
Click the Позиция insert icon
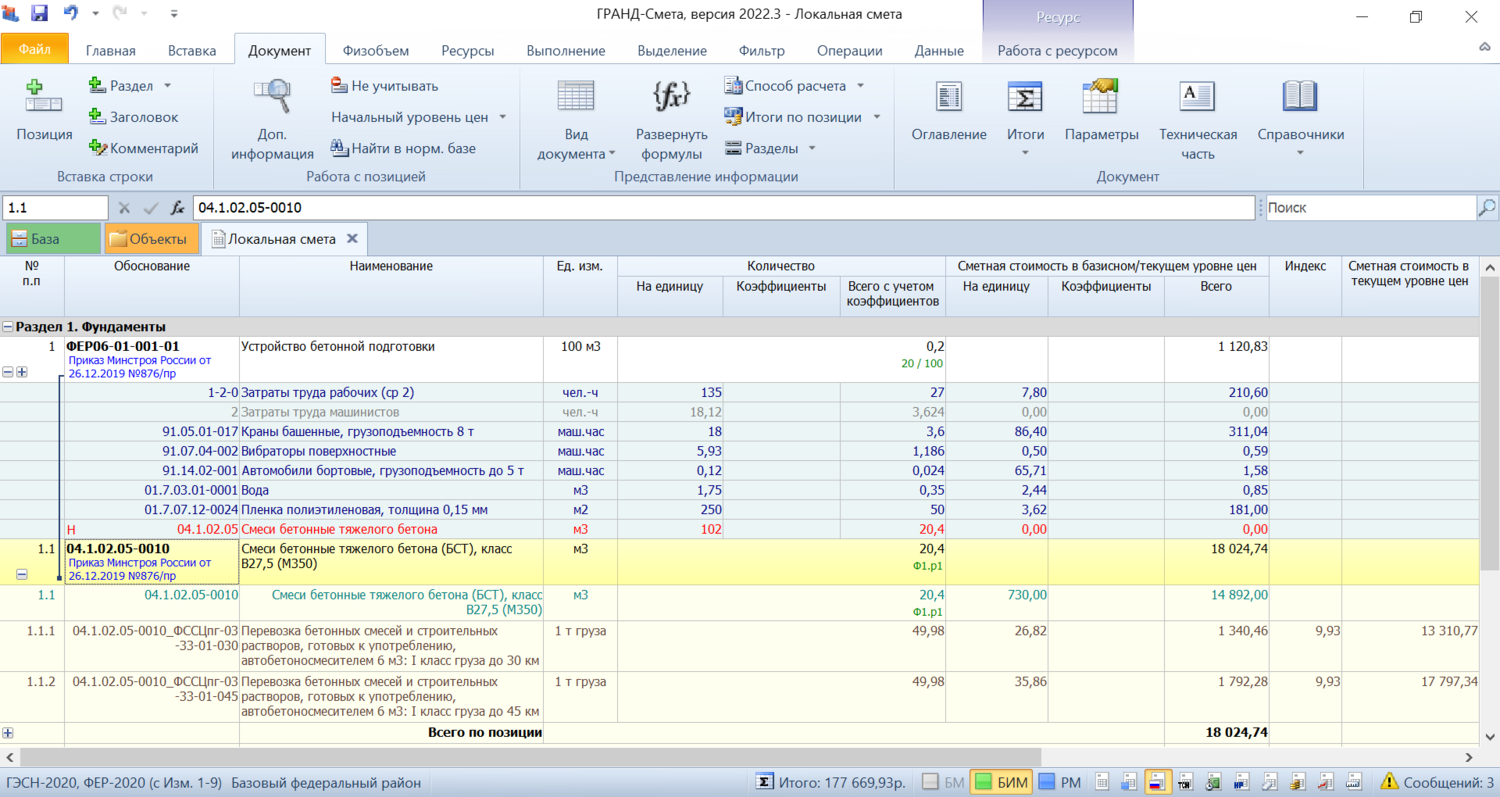(x=44, y=98)
